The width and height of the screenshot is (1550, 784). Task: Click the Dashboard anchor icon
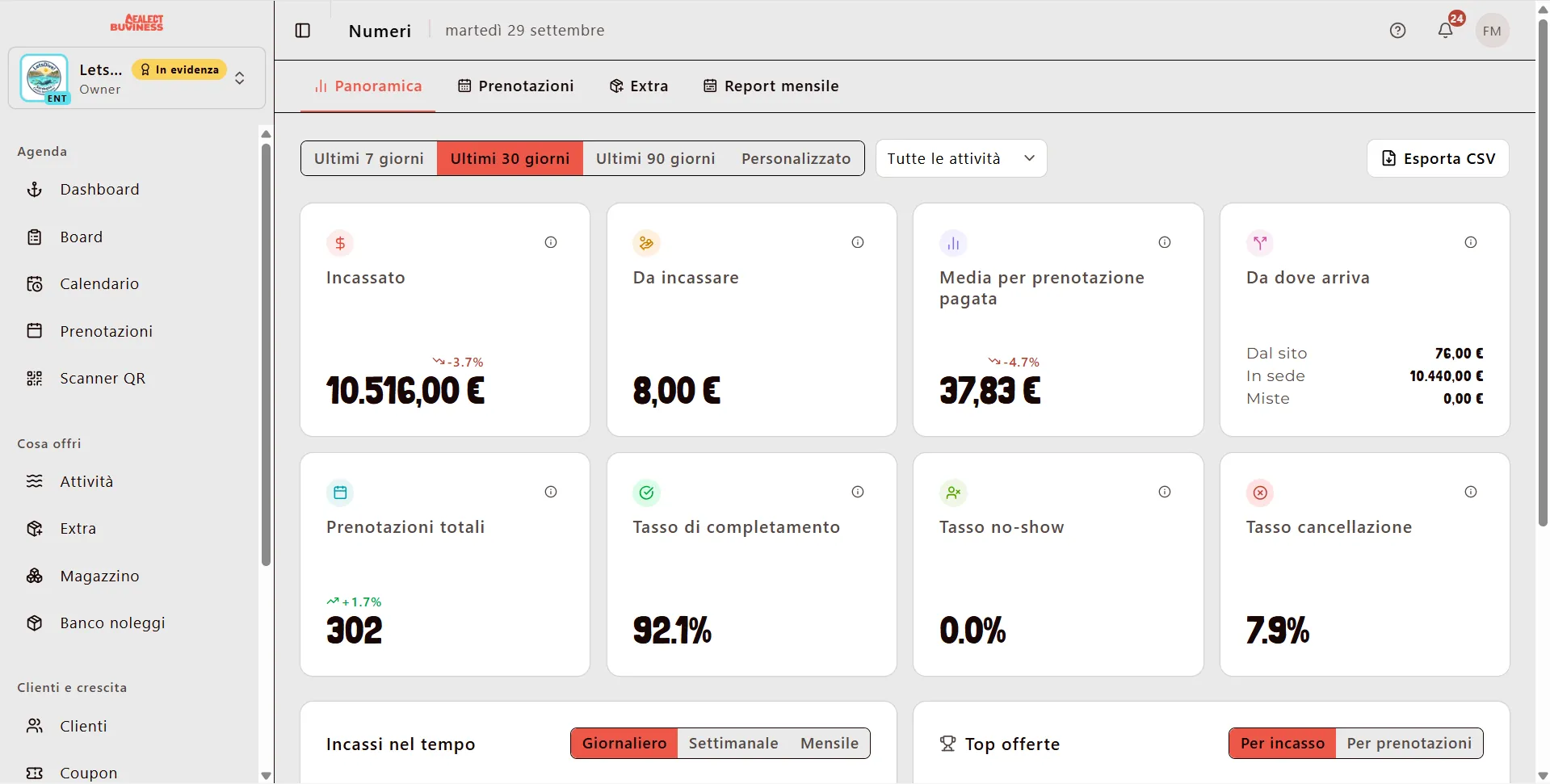tap(35, 190)
